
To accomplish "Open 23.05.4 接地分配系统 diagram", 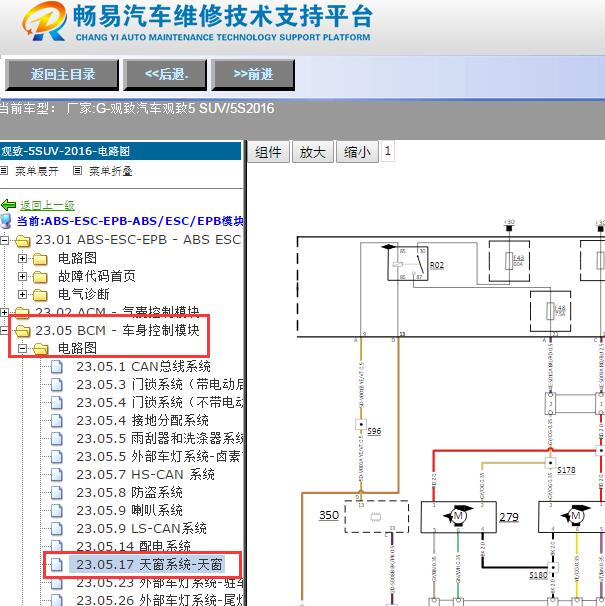I will pos(143,420).
